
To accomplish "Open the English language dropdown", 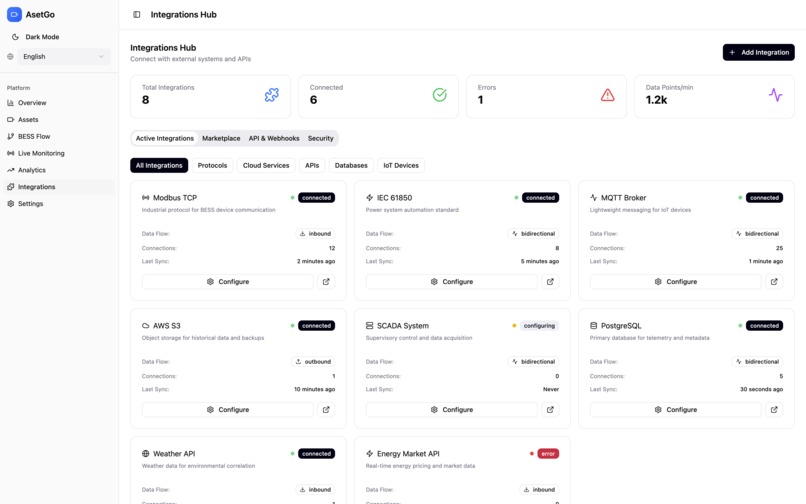I will tap(64, 57).
